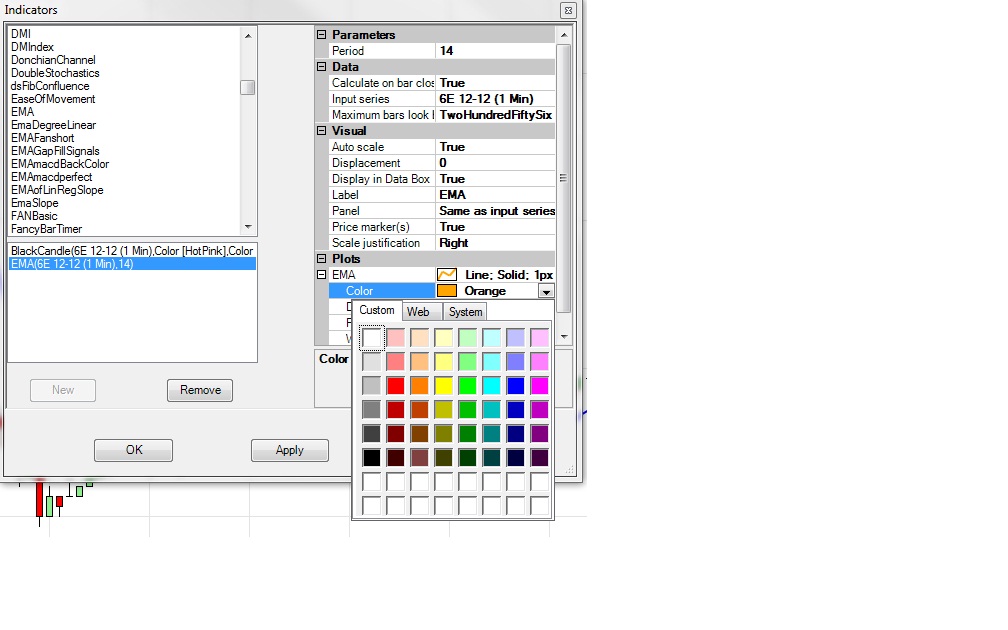Select EMAmacdBackColor indicator
Screen dimensions: 1008x630
(x=60, y=164)
